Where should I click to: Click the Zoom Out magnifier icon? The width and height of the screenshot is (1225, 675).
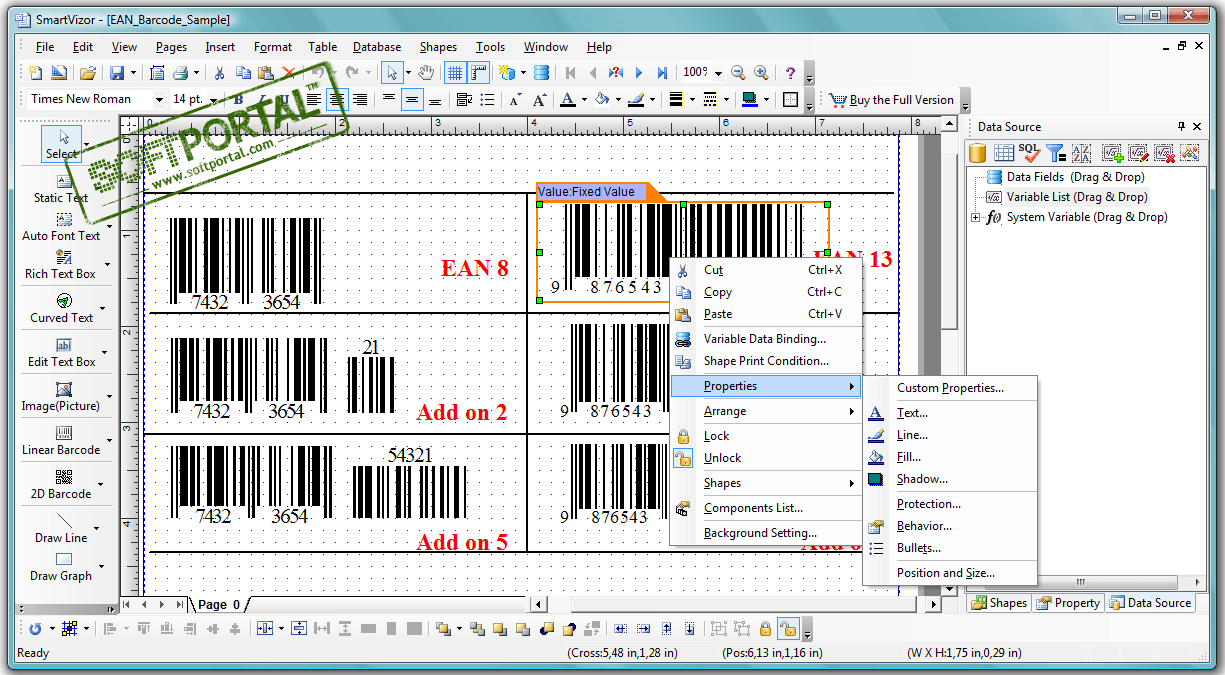tap(739, 73)
